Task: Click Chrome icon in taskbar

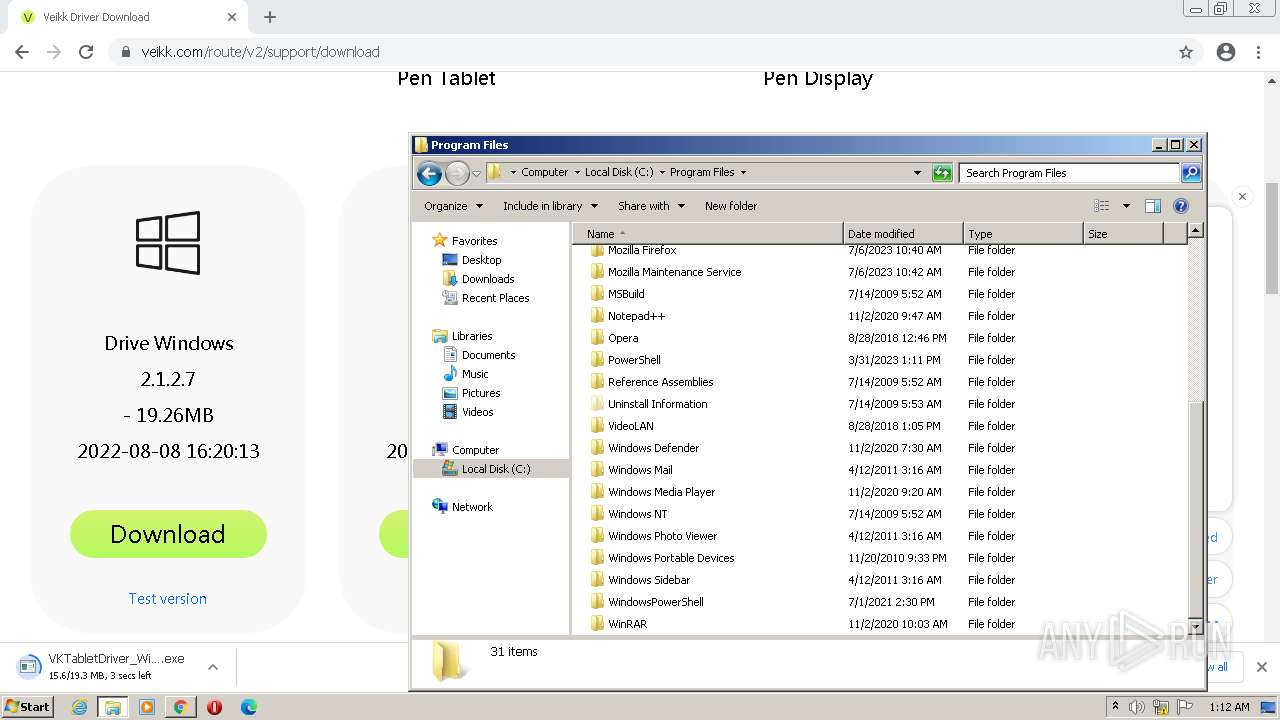Action: pyautogui.click(x=181, y=707)
